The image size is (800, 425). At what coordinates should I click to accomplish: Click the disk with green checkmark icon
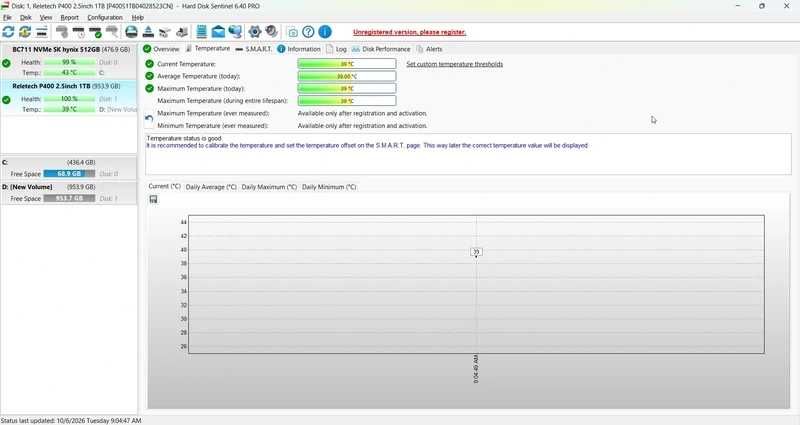pyautogui.click(x=95, y=32)
